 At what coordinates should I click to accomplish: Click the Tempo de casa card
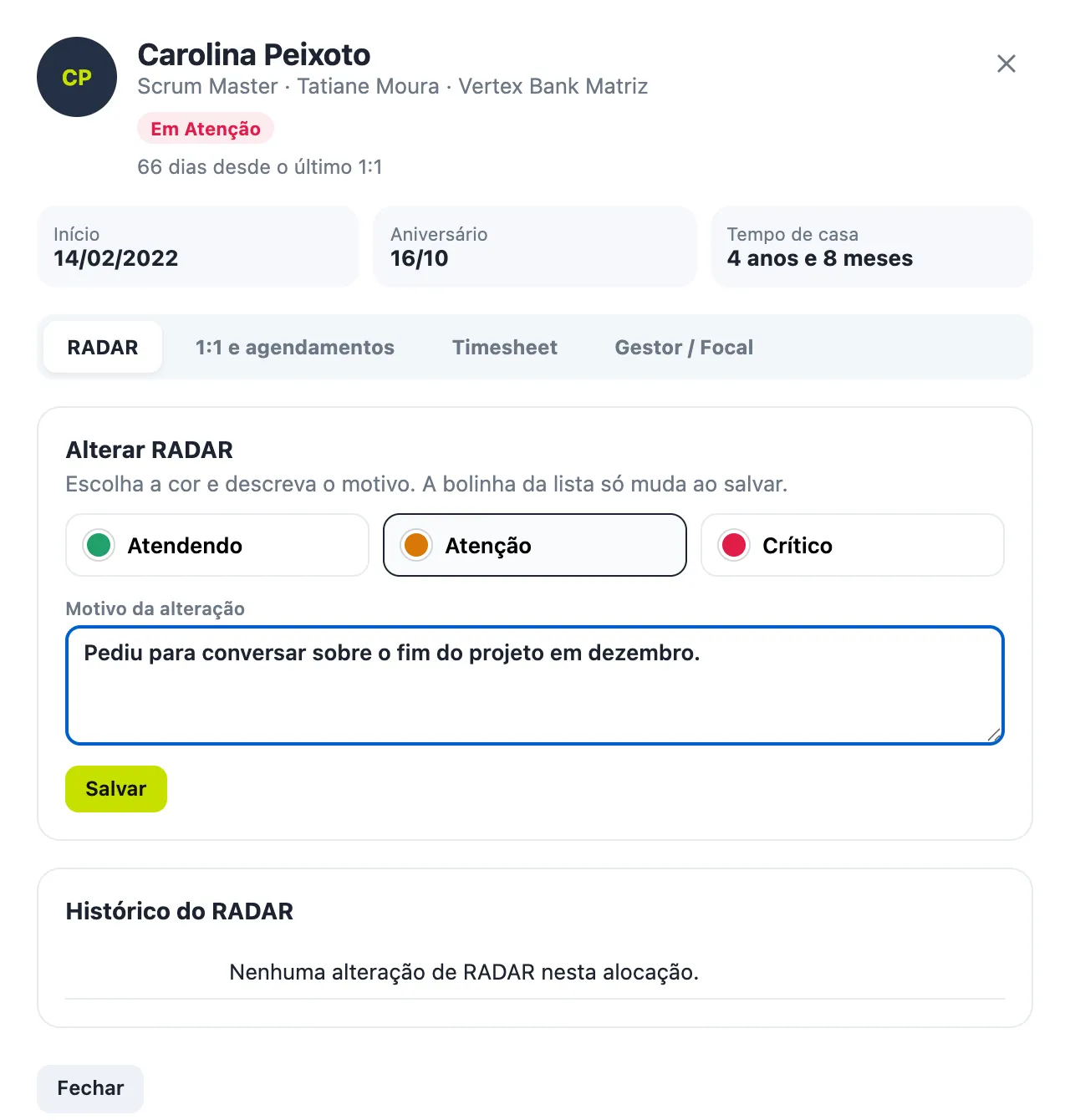click(872, 247)
